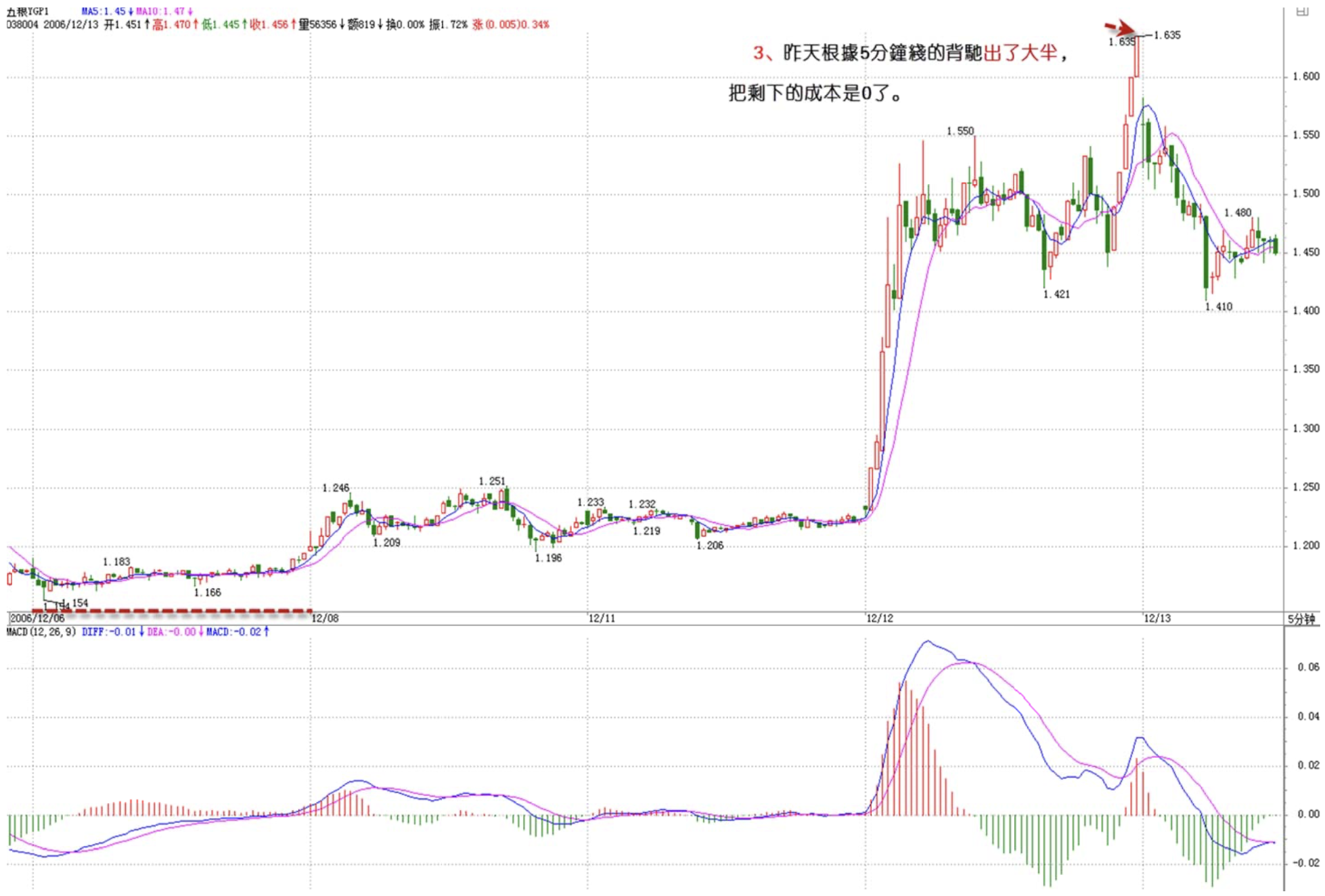Click the MA5 indicator label
The width and height of the screenshot is (1325, 896).
tap(107, 11)
